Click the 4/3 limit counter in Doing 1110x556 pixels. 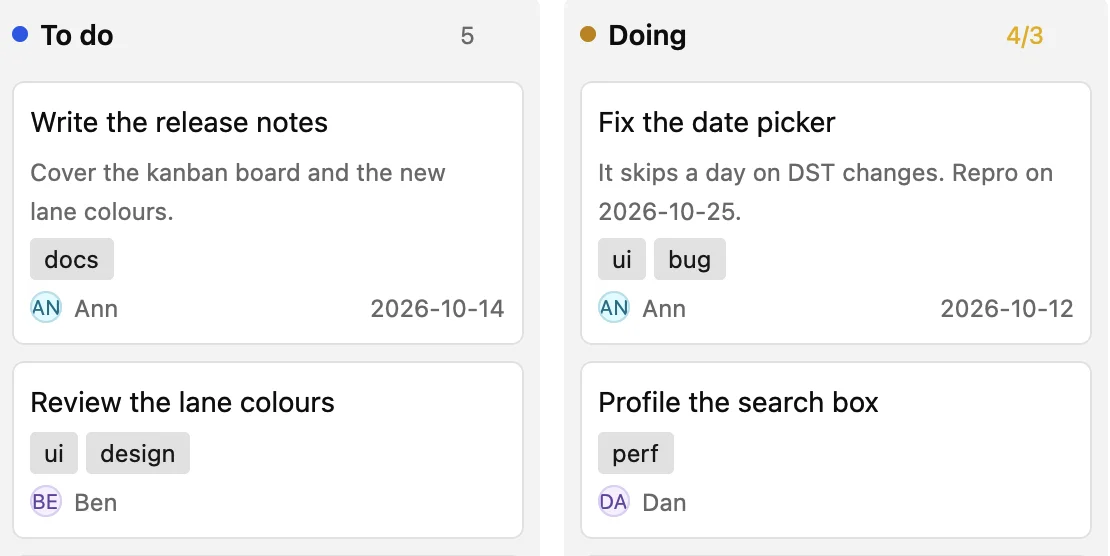[1024, 35]
